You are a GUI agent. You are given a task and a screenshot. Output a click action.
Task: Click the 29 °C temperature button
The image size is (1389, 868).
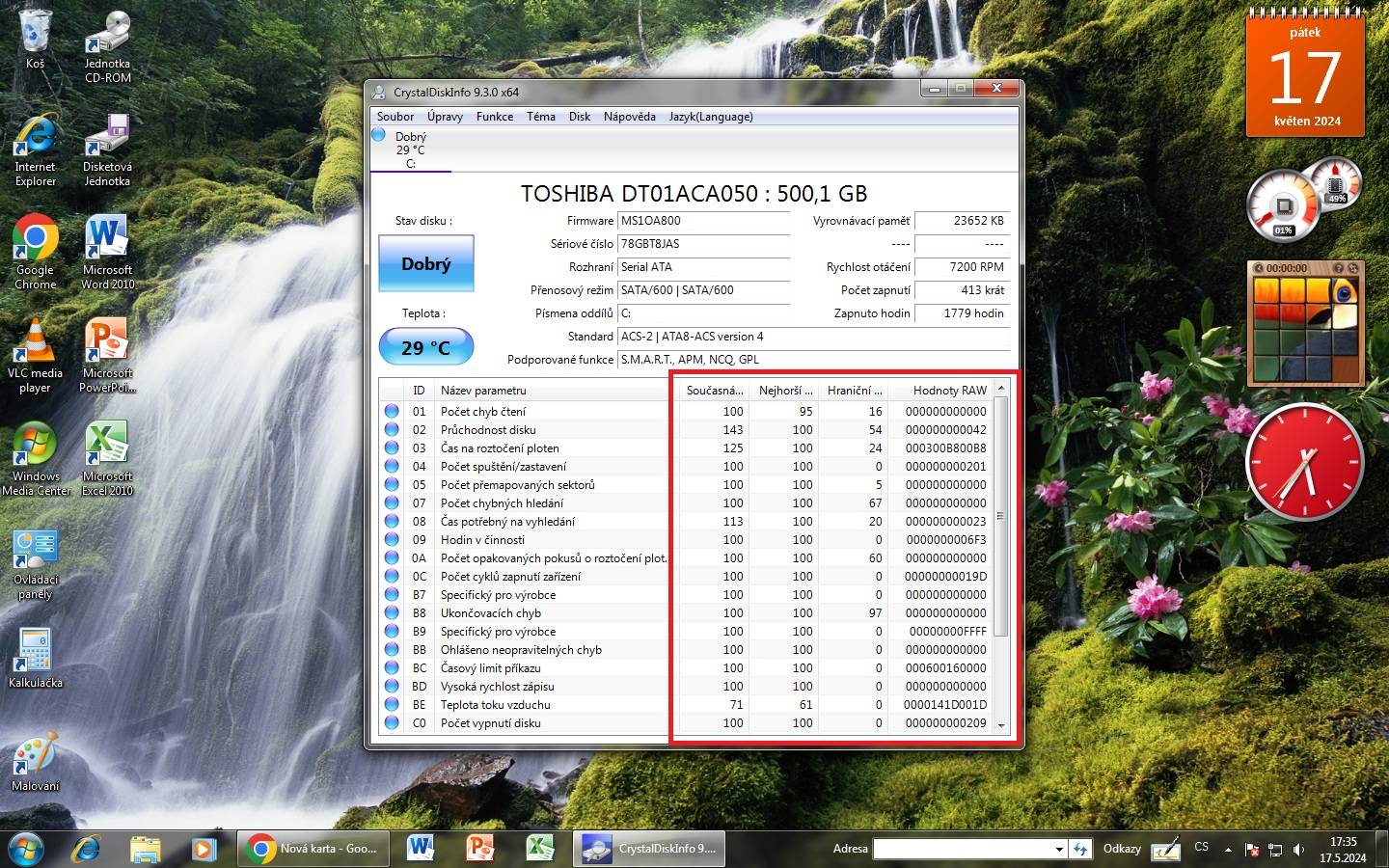click(425, 347)
